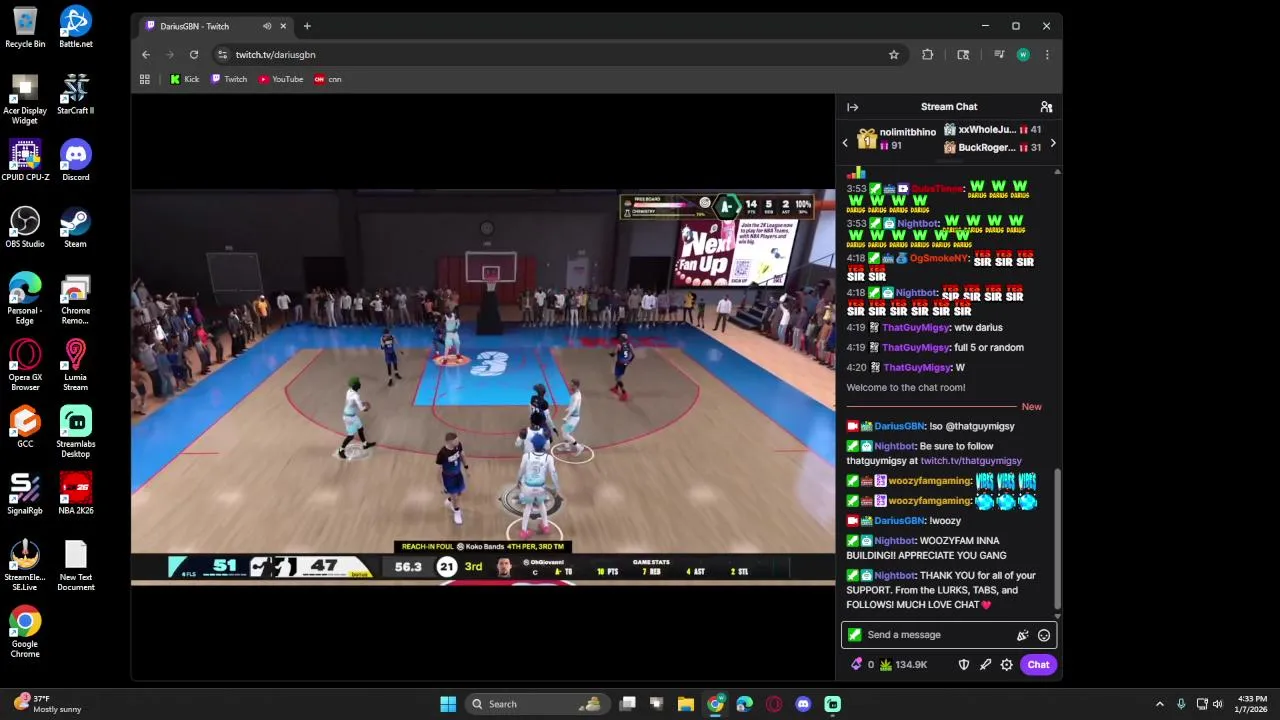Viewport: 1280px width, 720px height.
Task: Open Opera GX from the taskbar
Action: [x=773, y=704]
